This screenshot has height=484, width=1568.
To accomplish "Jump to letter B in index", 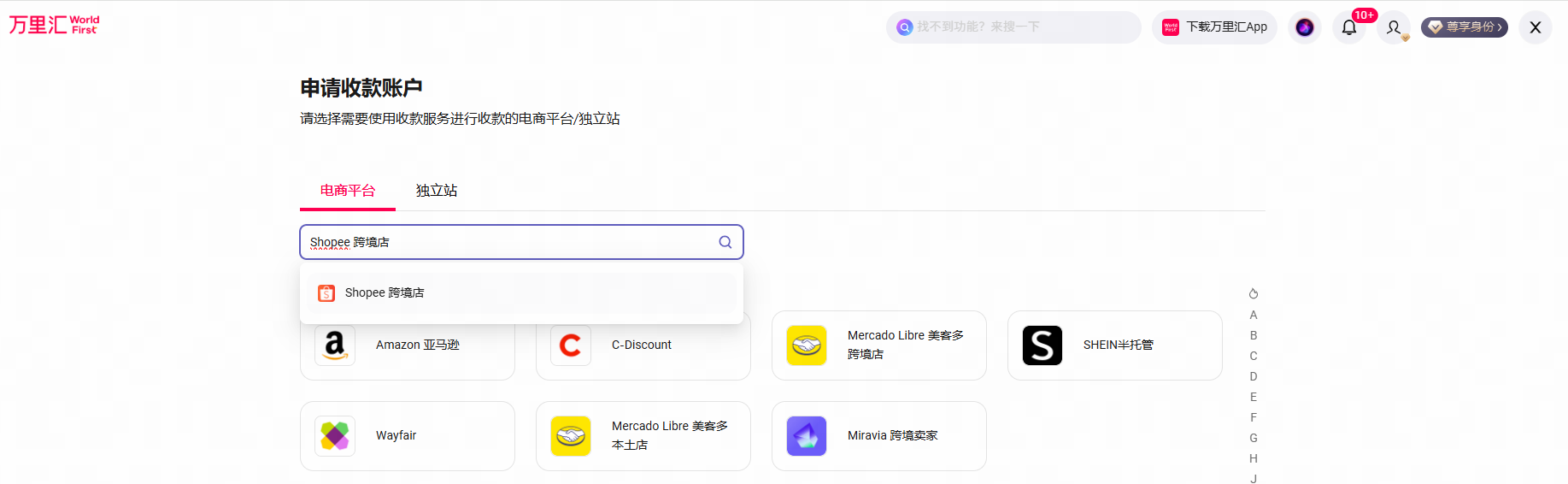I will [1254, 335].
